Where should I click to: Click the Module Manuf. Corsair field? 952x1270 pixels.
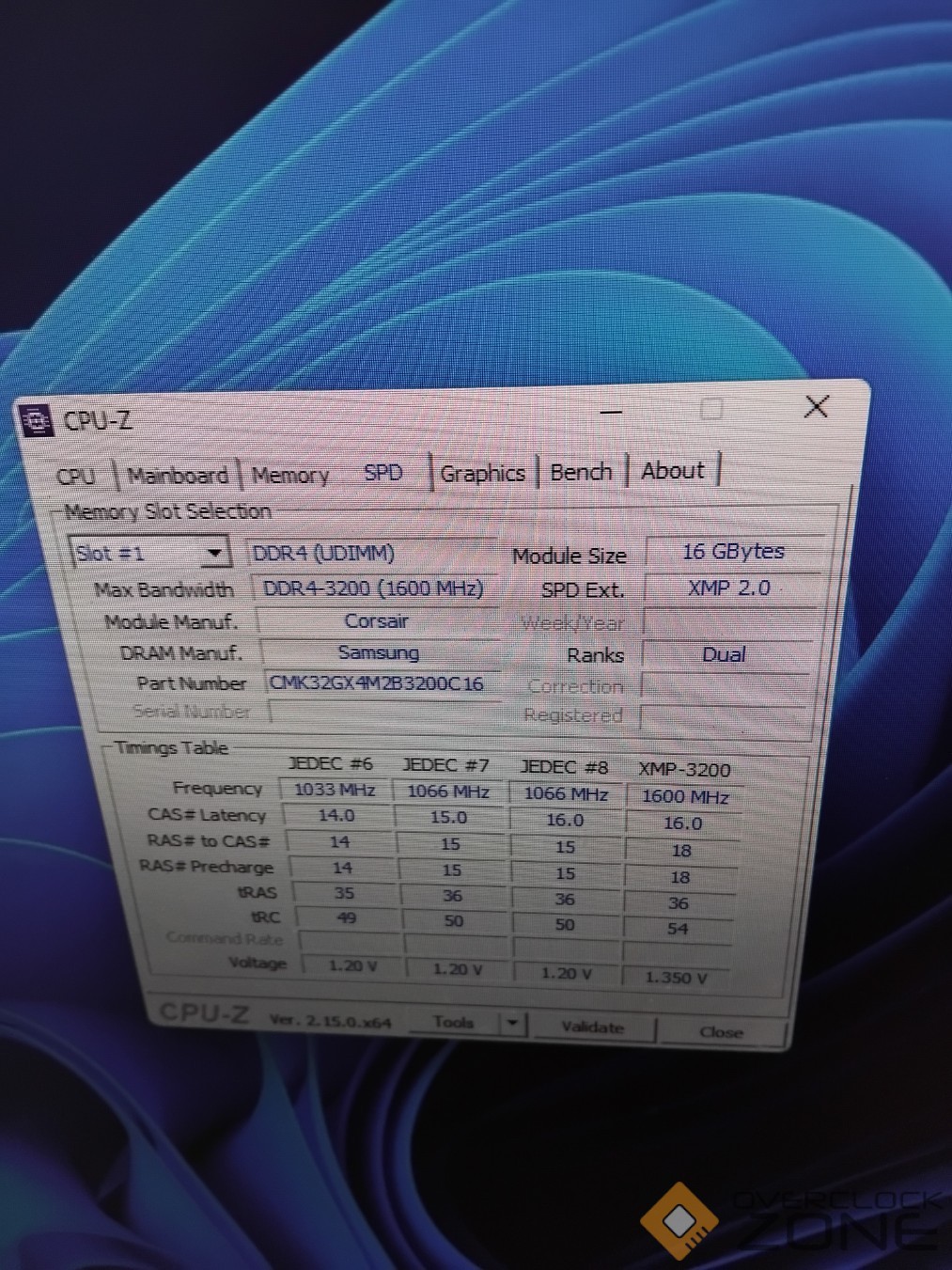coord(376,621)
